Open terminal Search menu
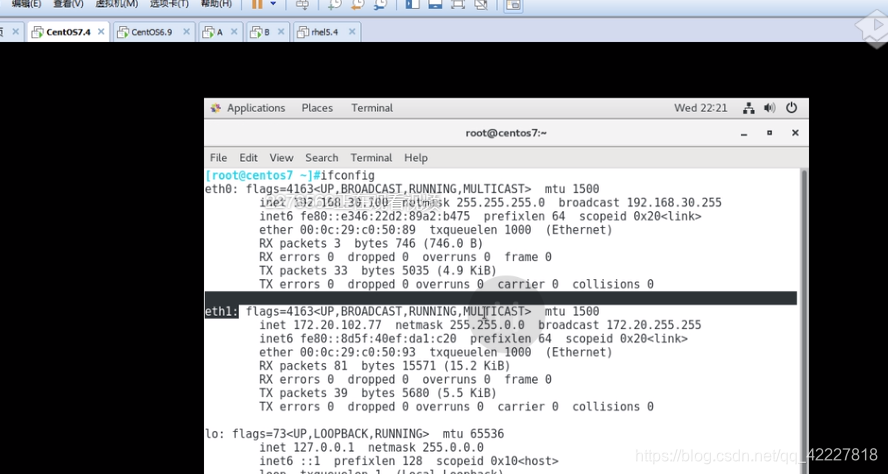888x474 pixels. [x=322, y=158]
